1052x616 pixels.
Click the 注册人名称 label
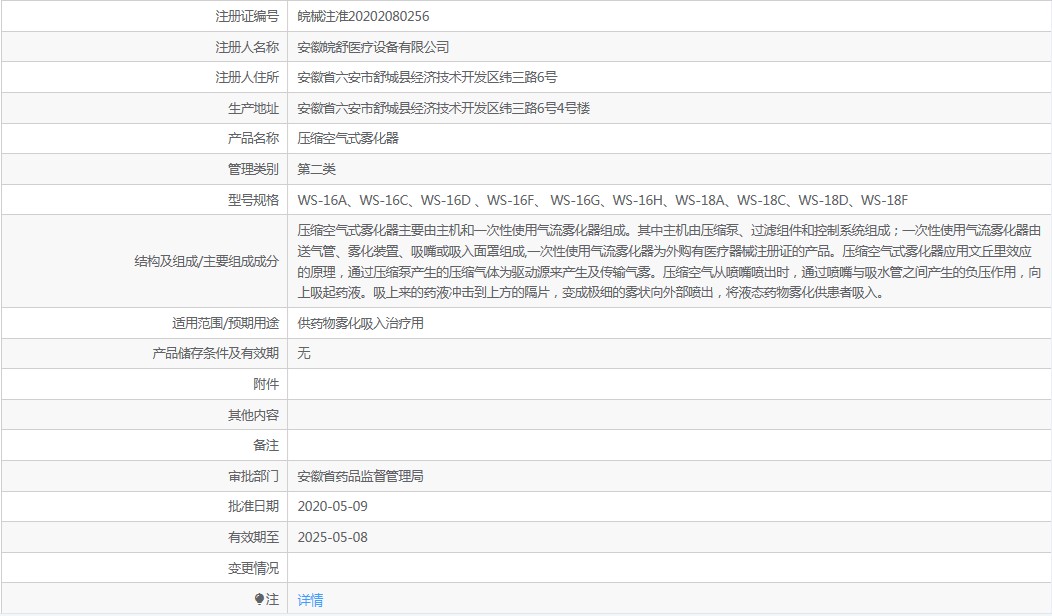(247, 47)
